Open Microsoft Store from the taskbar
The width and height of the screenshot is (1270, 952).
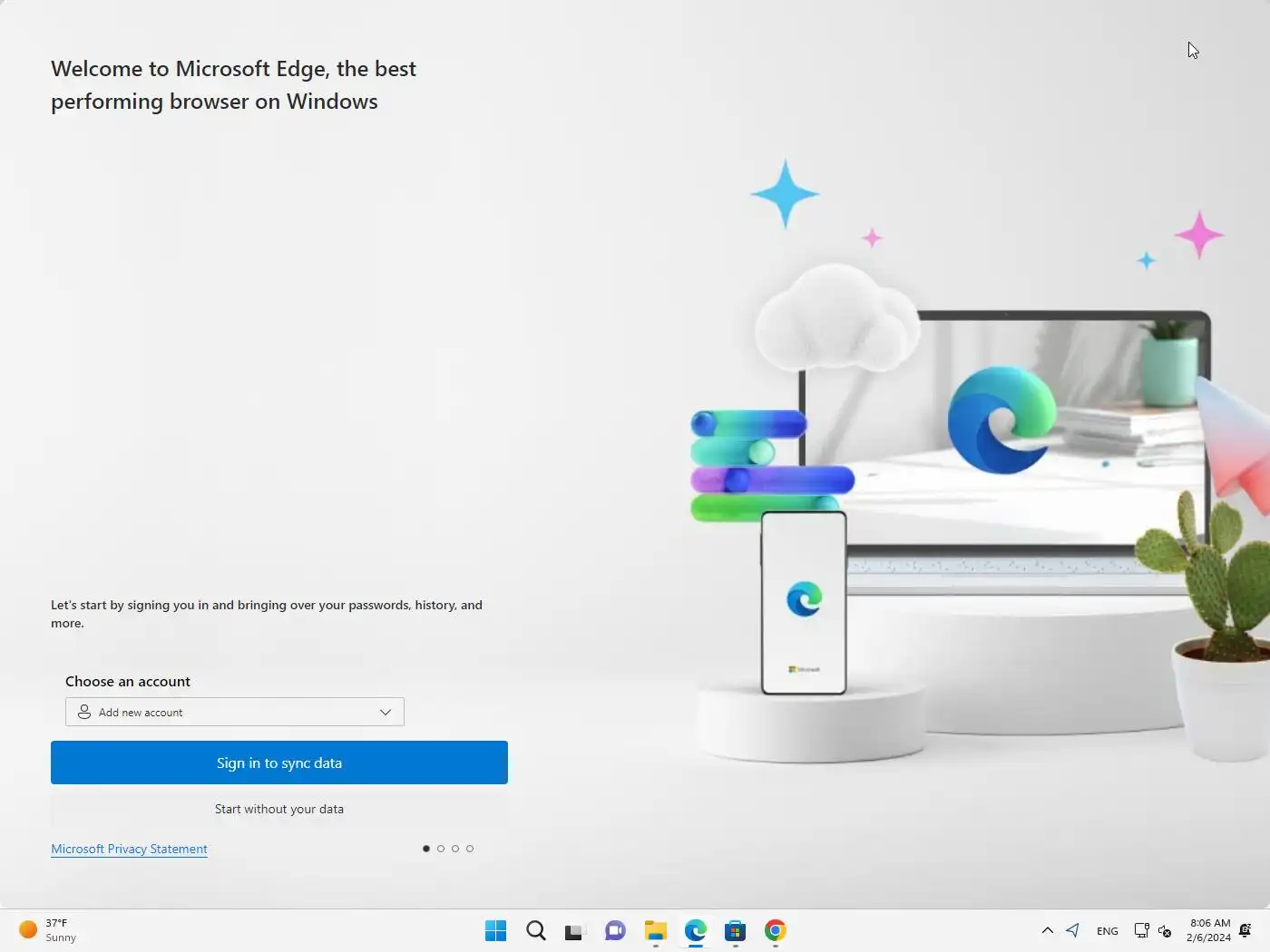[x=735, y=930]
